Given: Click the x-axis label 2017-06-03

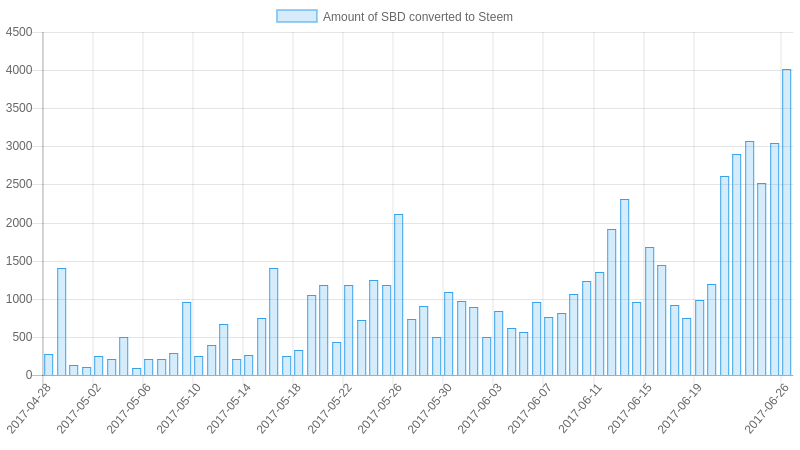Looking at the screenshot, I should pos(479,409).
